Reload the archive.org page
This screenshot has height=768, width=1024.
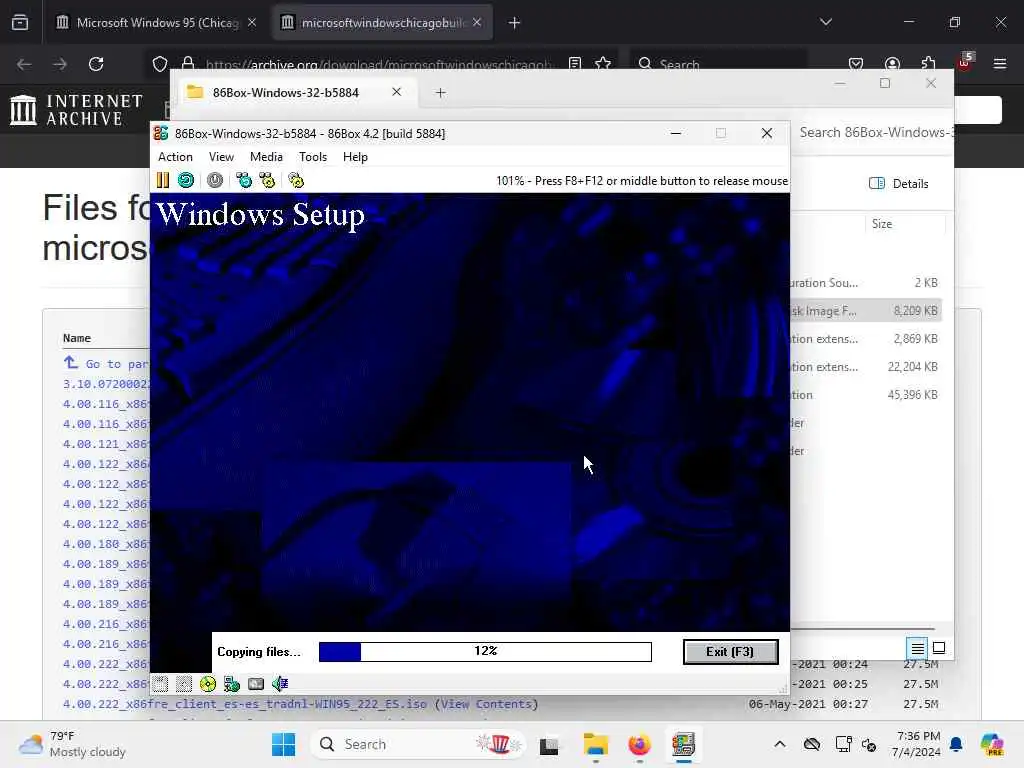coord(96,64)
